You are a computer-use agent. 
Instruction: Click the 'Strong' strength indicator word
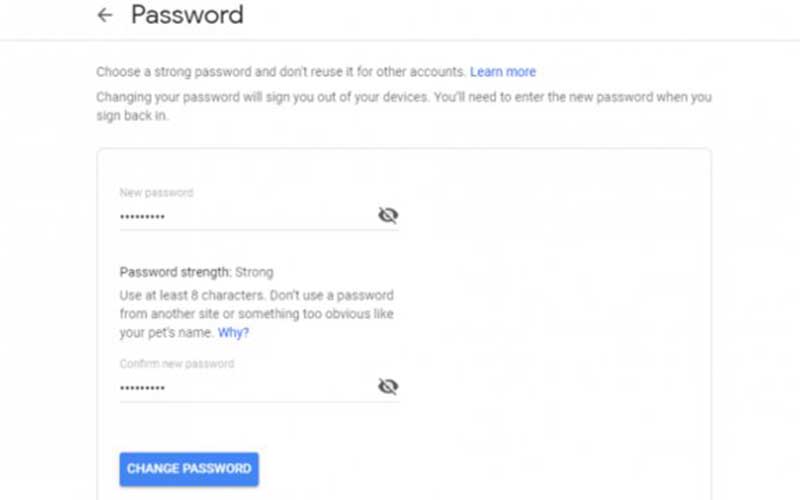(x=254, y=272)
